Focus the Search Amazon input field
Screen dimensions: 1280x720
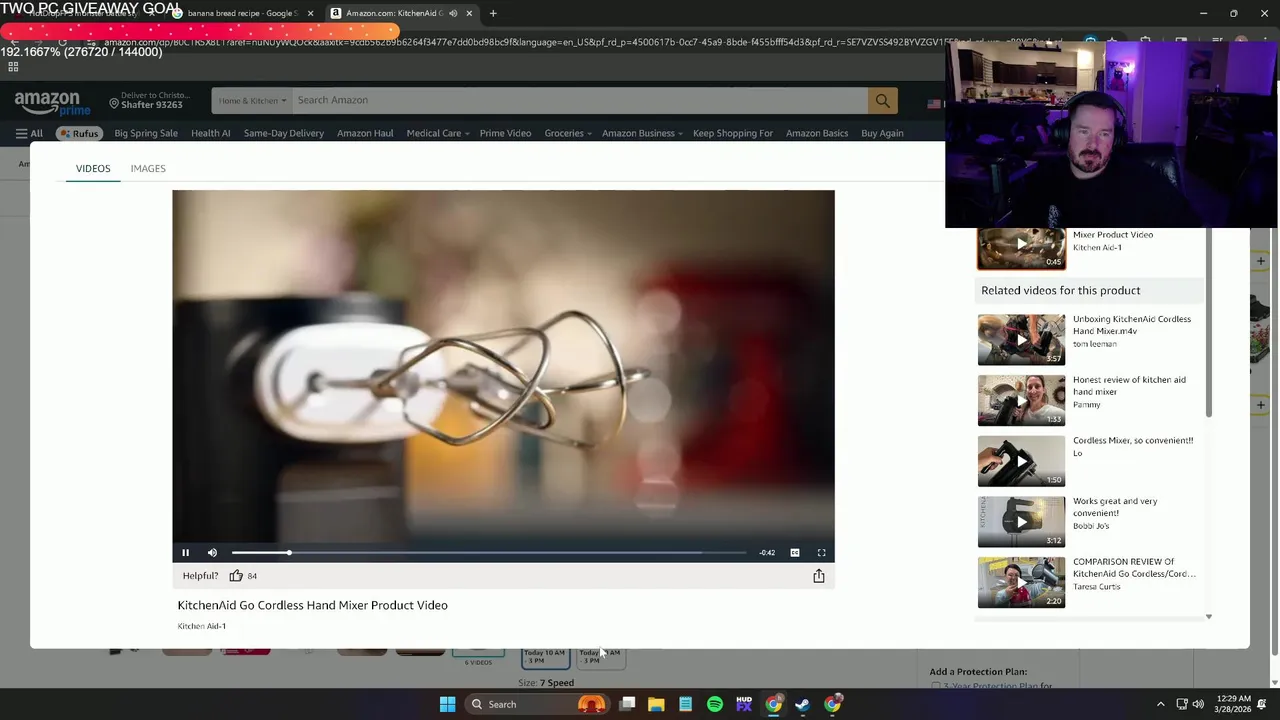click(x=579, y=100)
